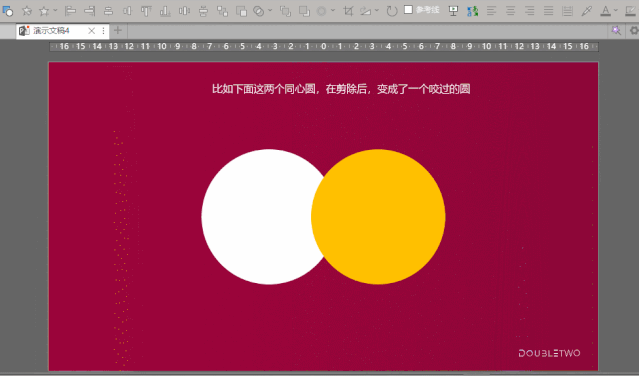Image resolution: width=639 pixels, height=376 pixels.
Task: Apply font color with the A icon
Action: tap(606, 11)
